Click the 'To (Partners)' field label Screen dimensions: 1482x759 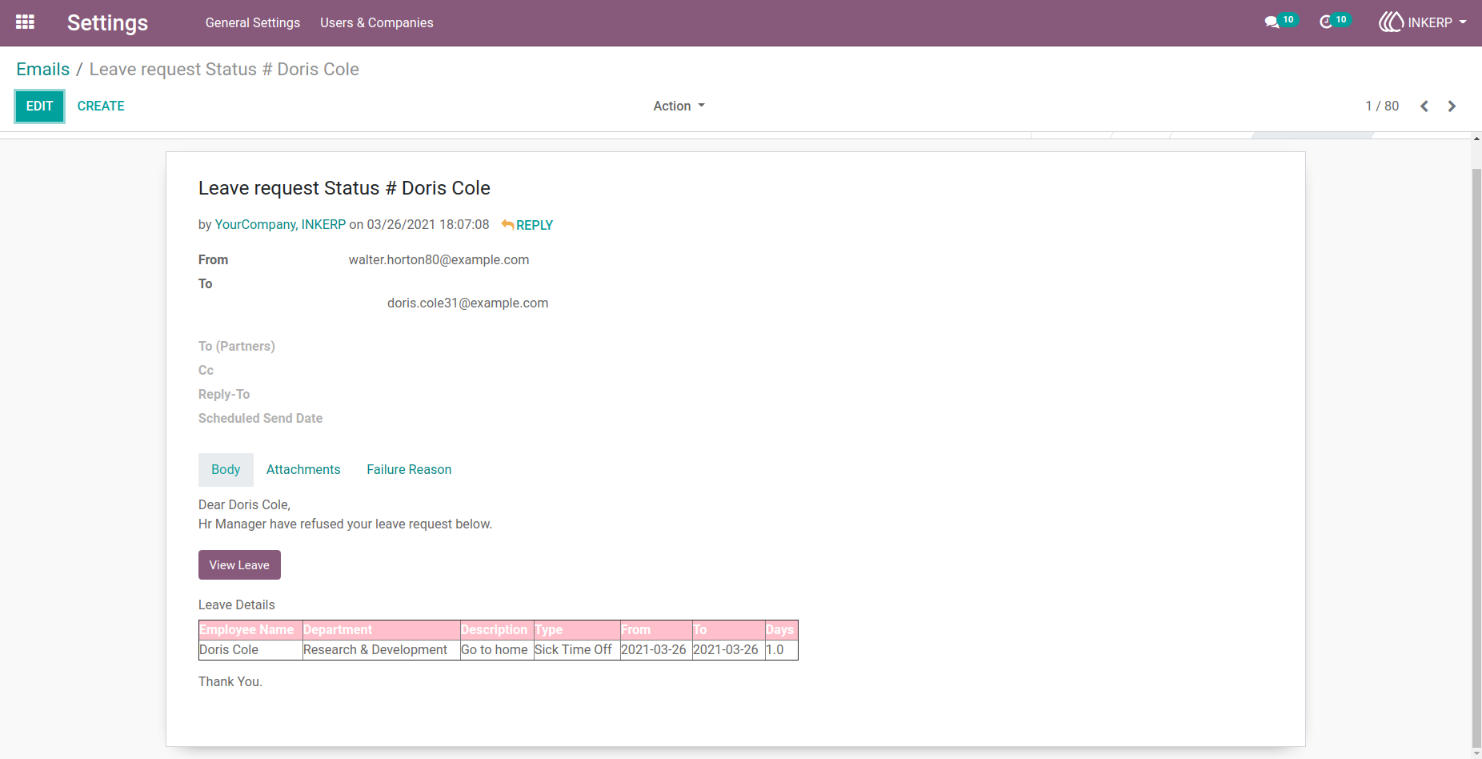coord(237,347)
